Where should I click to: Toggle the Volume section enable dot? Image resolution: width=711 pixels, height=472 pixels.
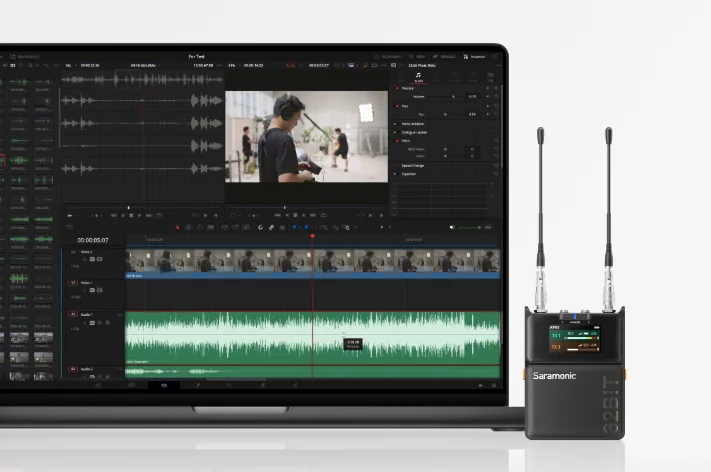(397, 88)
